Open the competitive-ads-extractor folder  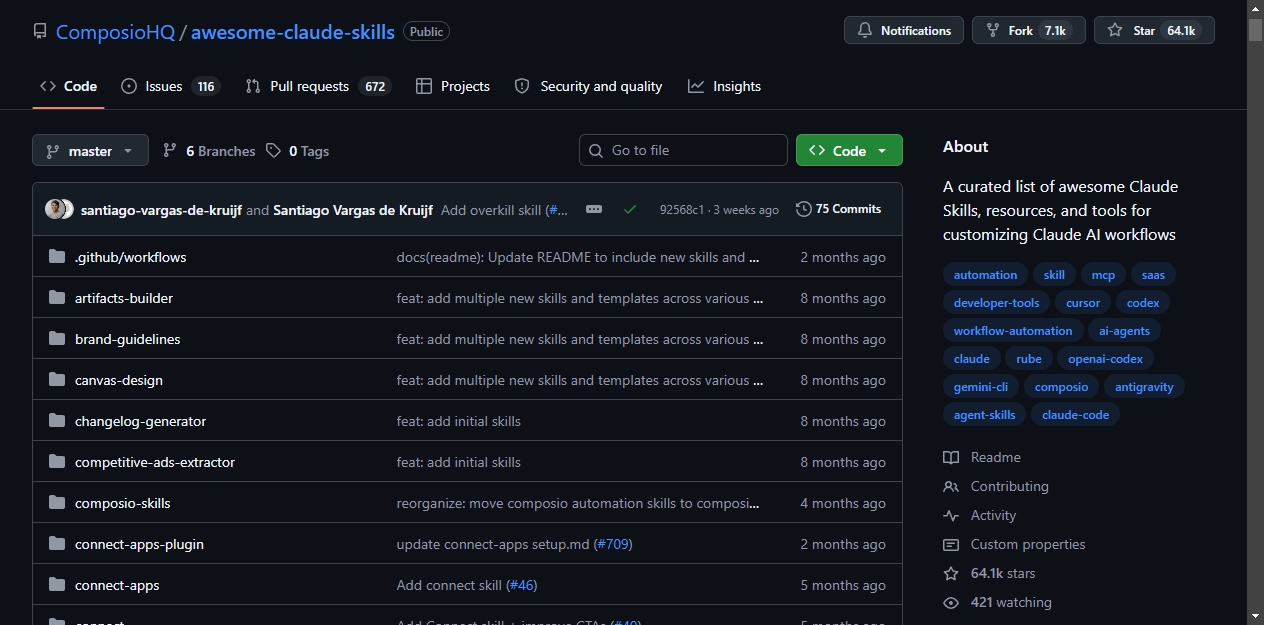[155, 462]
